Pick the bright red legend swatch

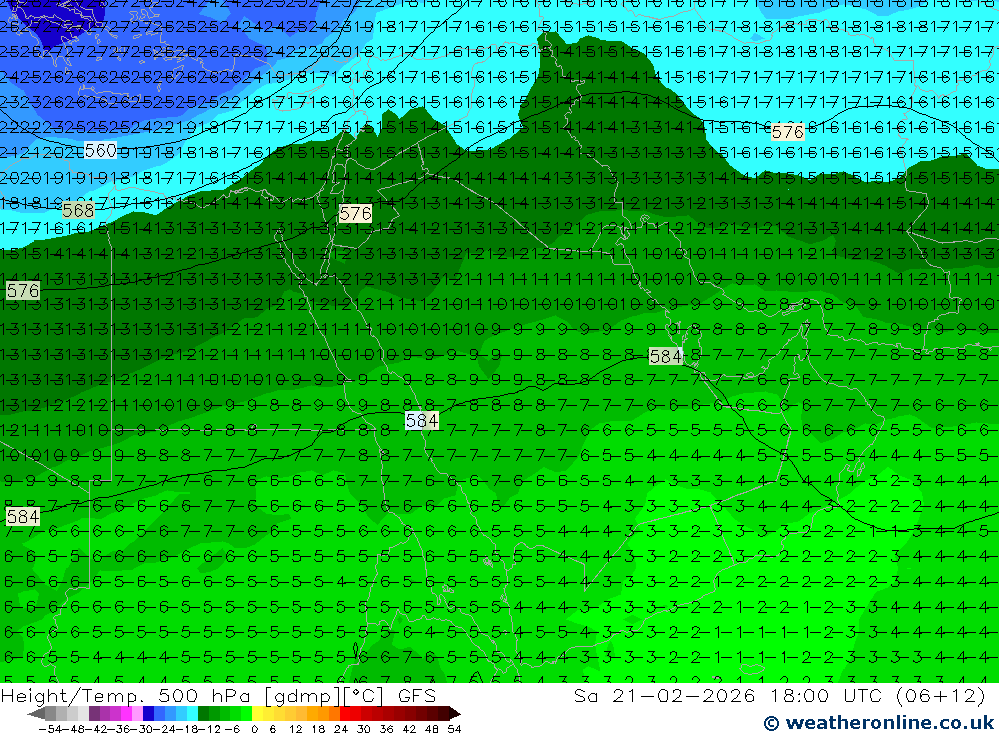345,714
